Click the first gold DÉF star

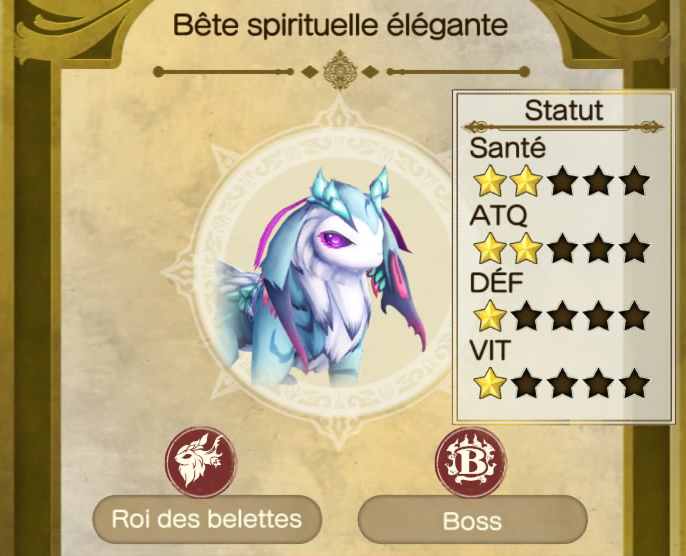tap(490, 315)
